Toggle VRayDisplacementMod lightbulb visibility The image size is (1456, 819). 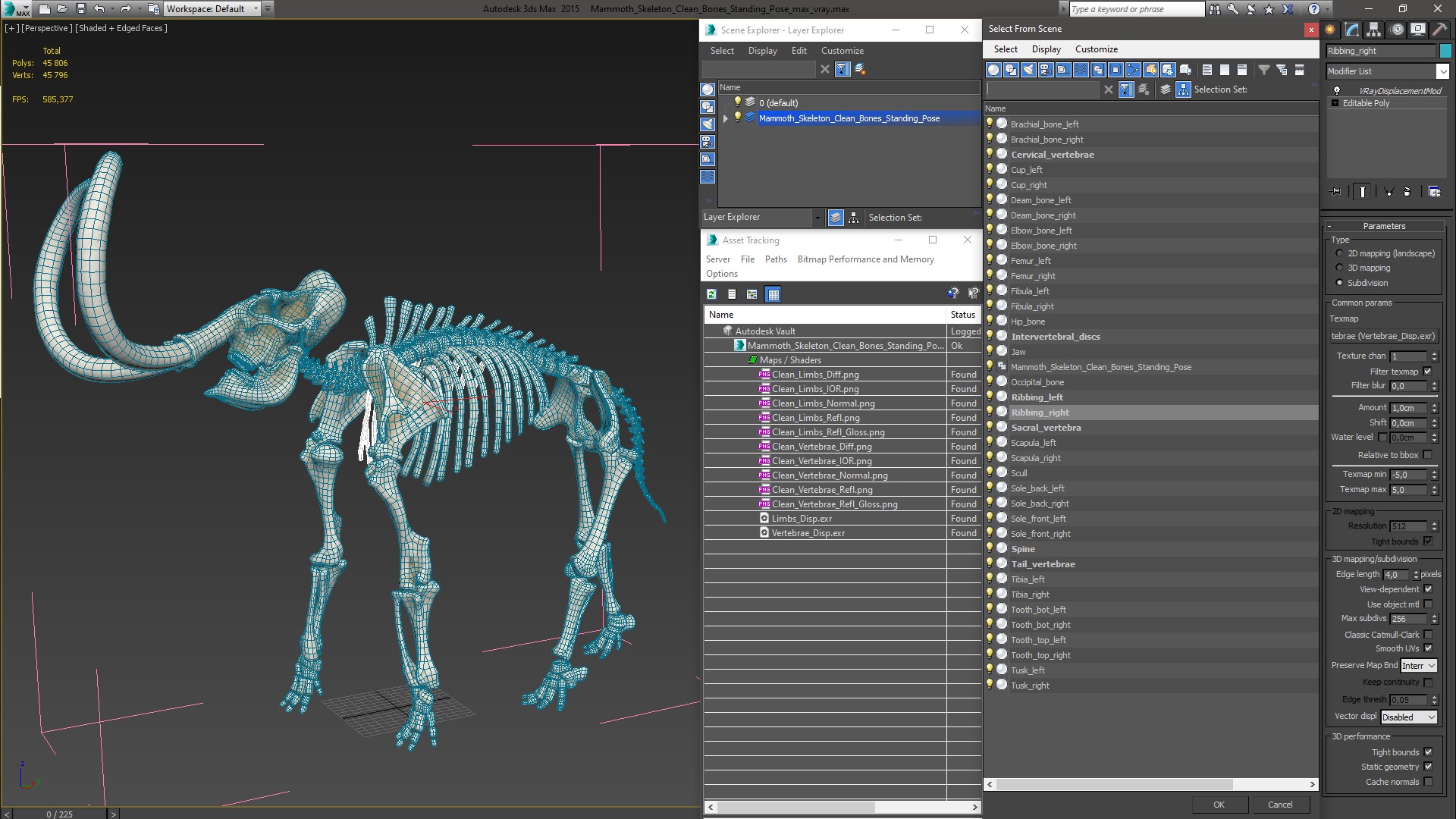tap(1337, 91)
